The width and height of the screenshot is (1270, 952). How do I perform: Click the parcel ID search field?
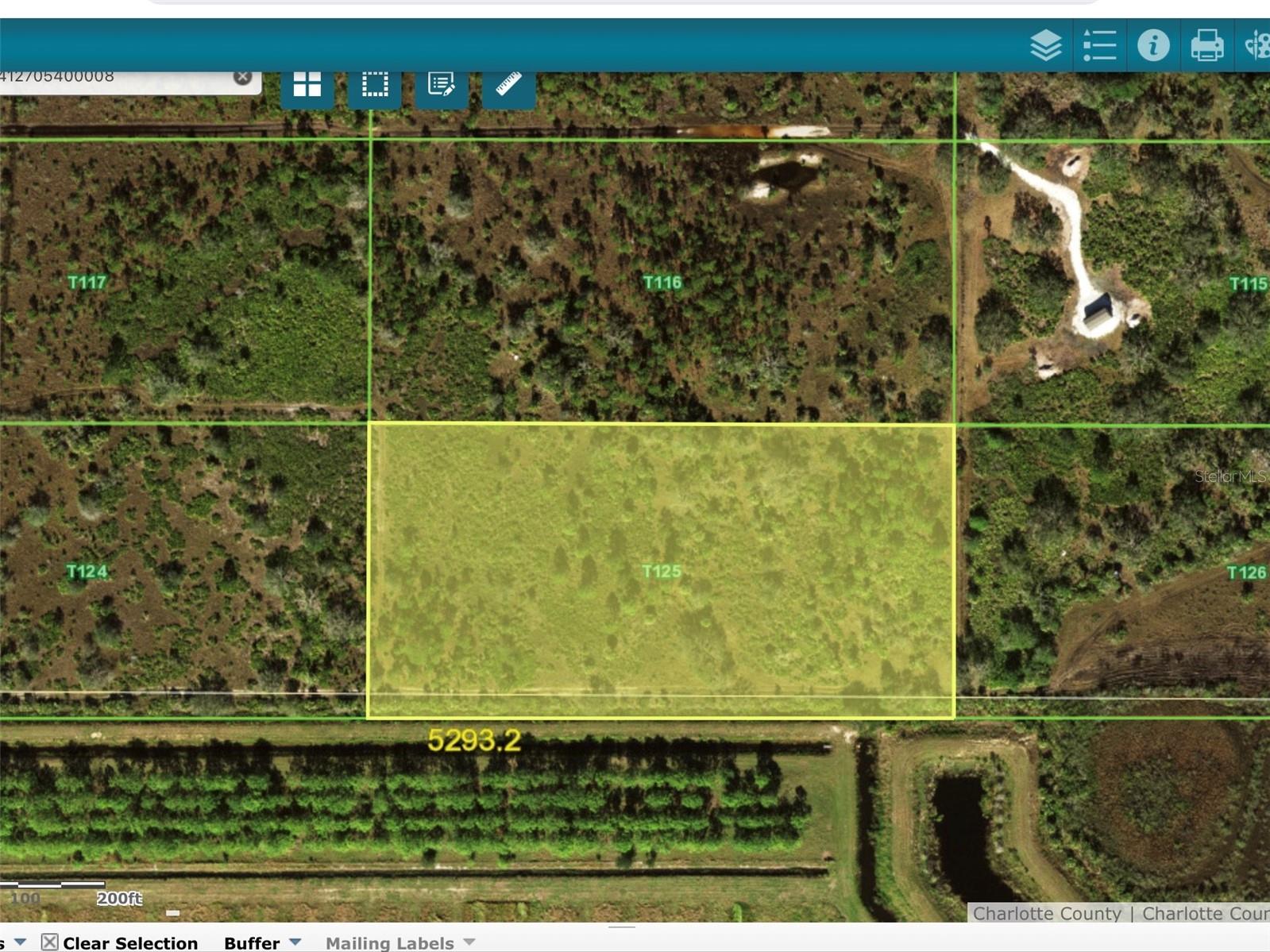(x=111, y=78)
